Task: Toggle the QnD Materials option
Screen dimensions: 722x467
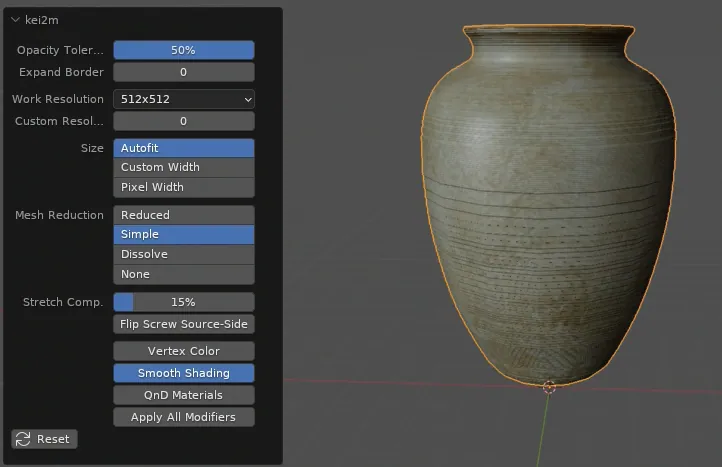Action: click(x=184, y=395)
